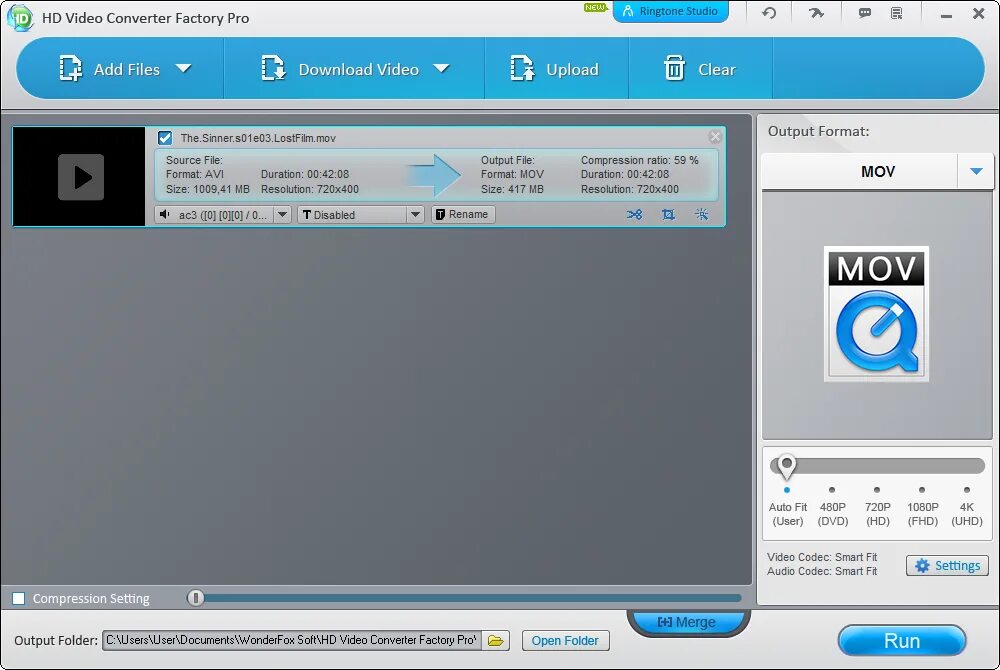Image resolution: width=1000 pixels, height=670 pixels.
Task: Open the Settings button with gear
Action: click(x=948, y=565)
